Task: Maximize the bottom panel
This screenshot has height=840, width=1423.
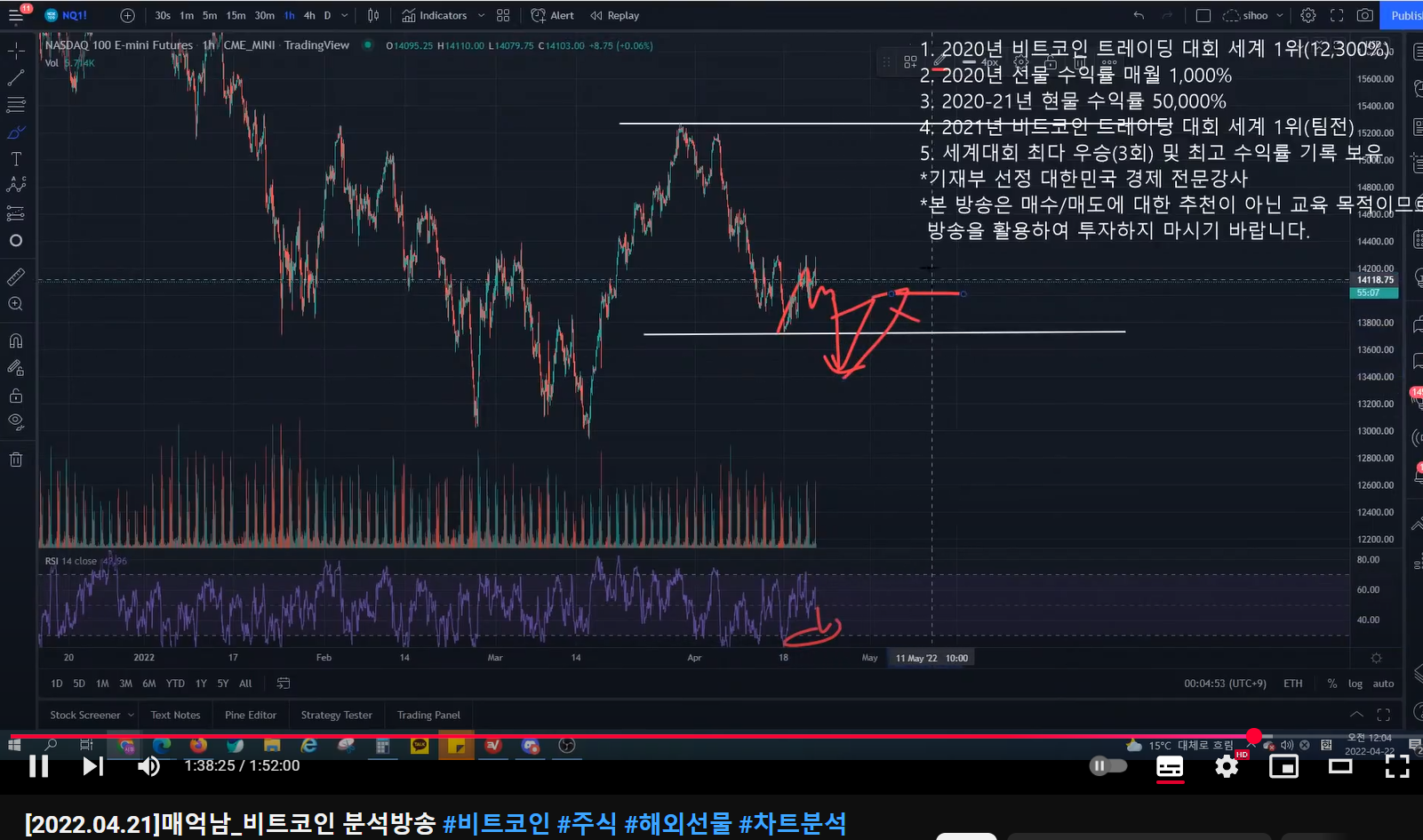Action: tap(1383, 715)
